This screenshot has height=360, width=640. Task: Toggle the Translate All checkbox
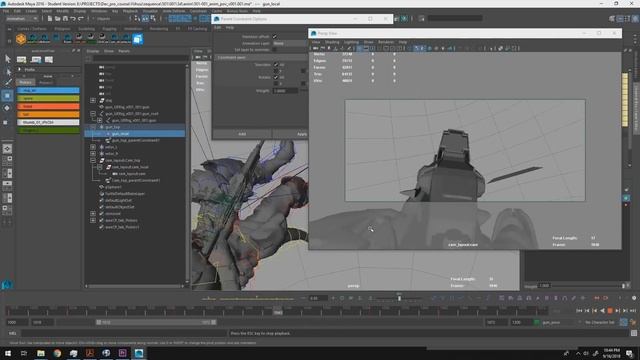point(276,64)
